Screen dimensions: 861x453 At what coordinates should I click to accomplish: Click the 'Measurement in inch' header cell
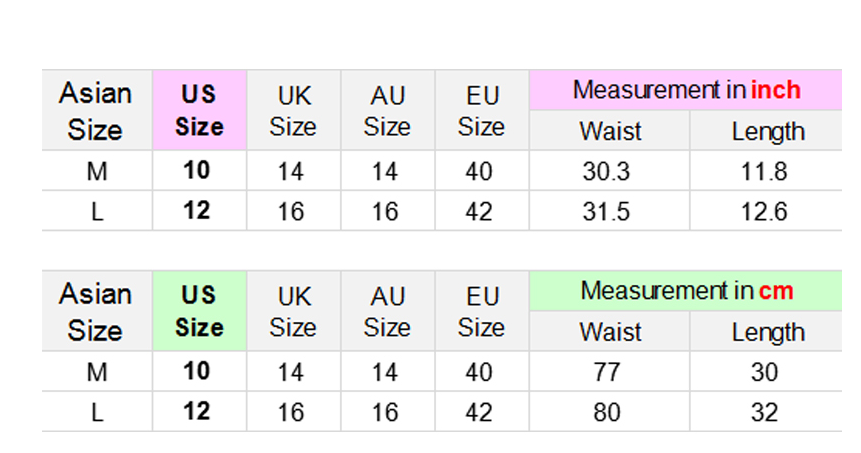[x=686, y=90]
